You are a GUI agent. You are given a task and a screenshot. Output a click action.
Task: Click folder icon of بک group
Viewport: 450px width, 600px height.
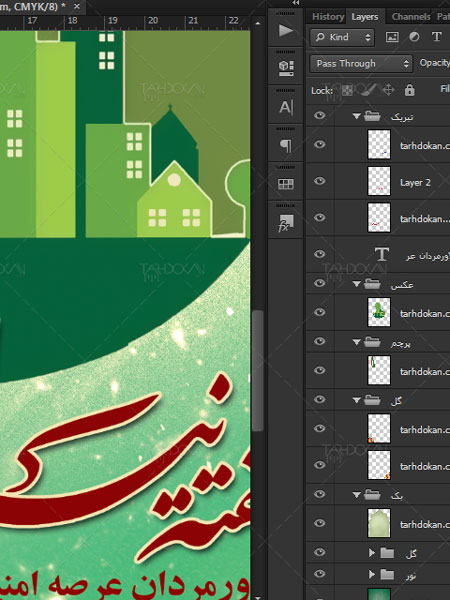[x=372, y=495]
